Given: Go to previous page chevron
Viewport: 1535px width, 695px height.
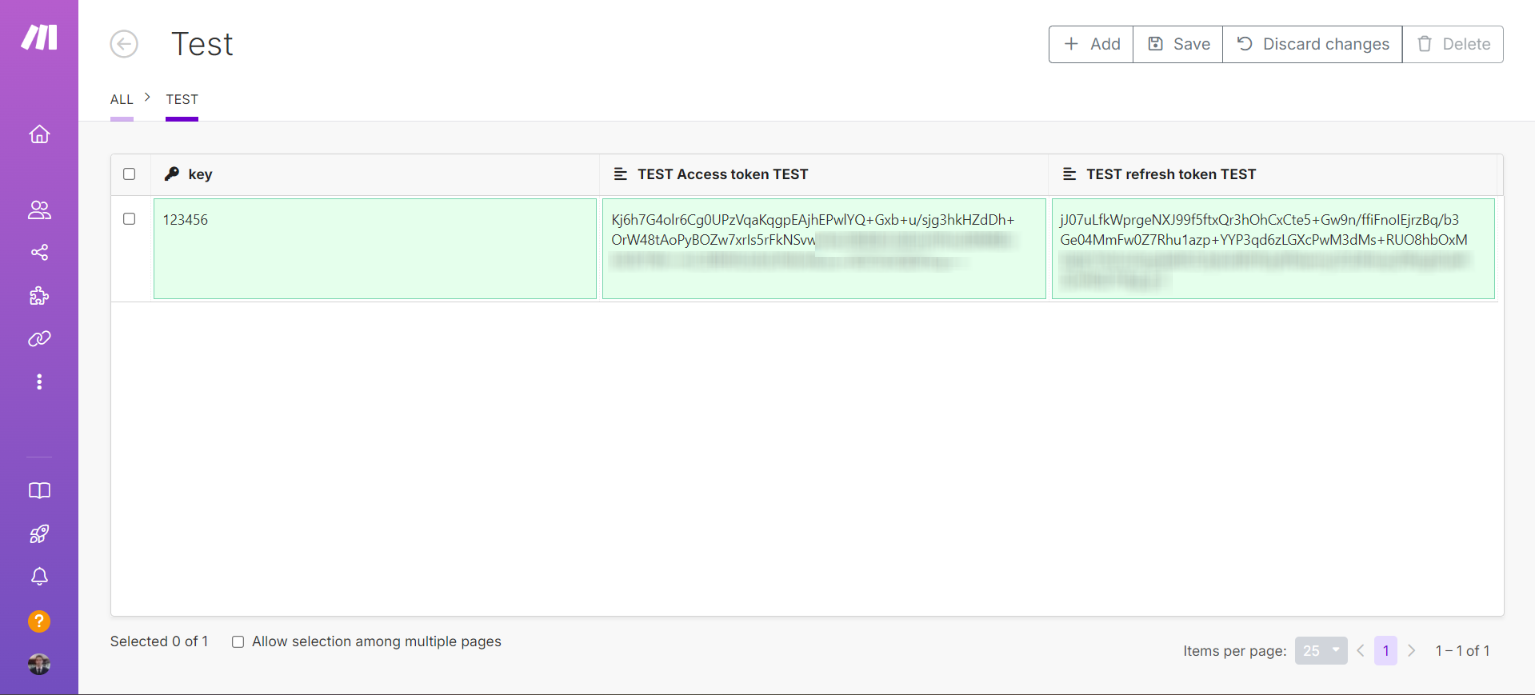Looking at the screenshot, I should coord(1360,651).
